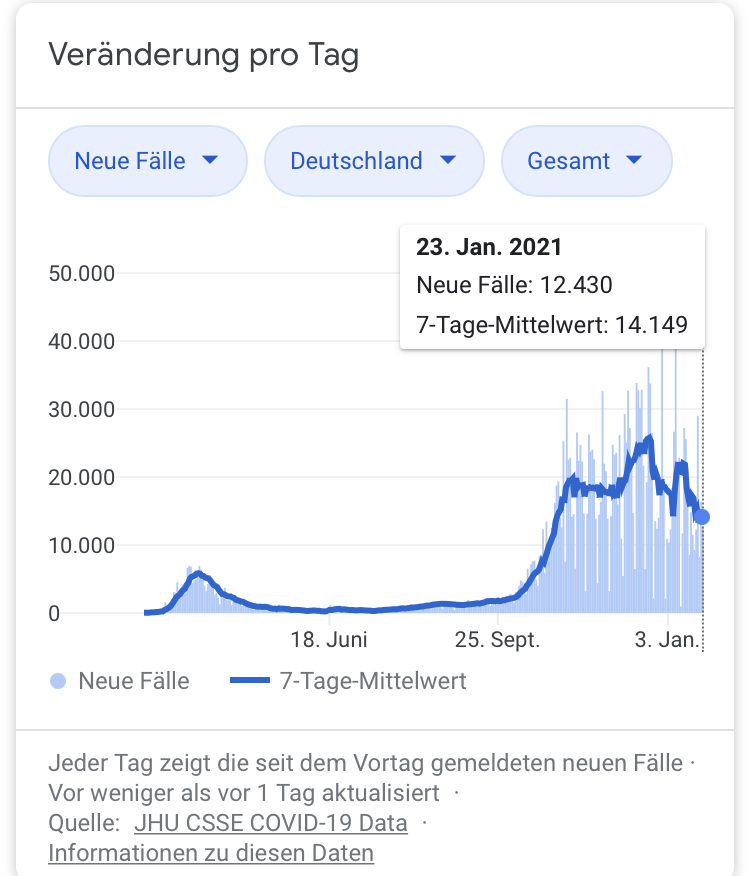The height and width of the screenshot is (876, 750).
Task: Select the highlighted data point on the chart
Action: (x=702, y=517)
